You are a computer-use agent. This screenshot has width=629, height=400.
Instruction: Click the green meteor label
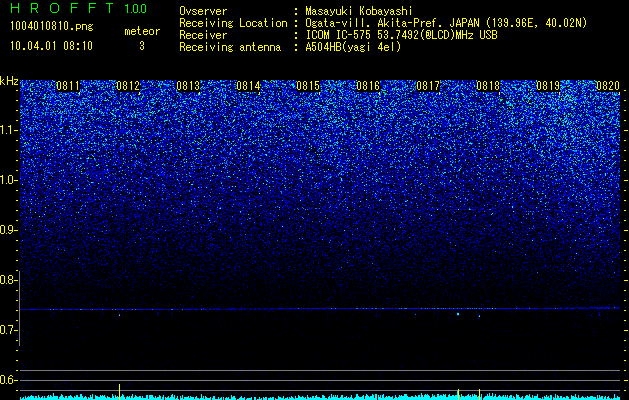click(x=142, y=31)
